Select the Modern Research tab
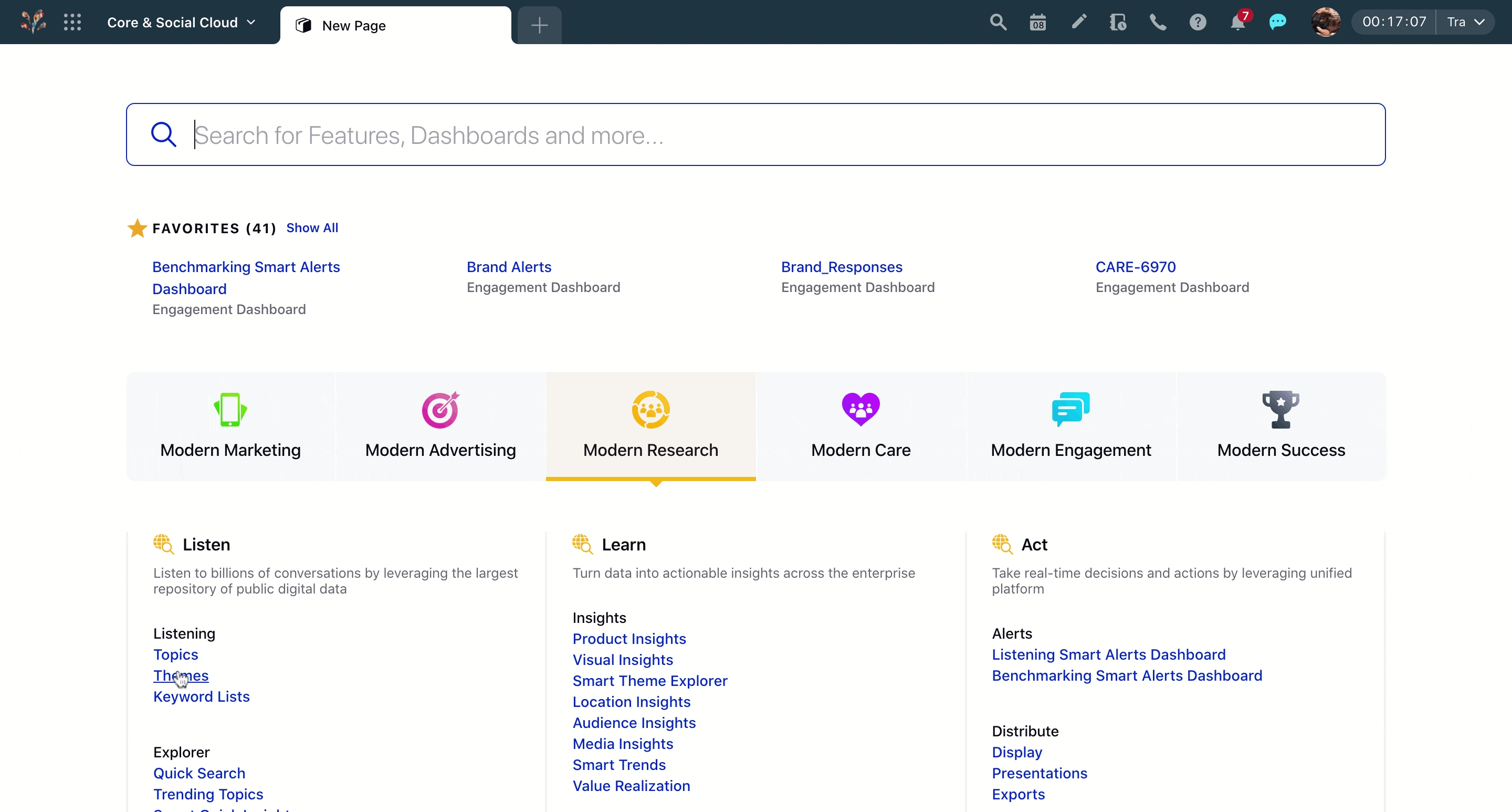The image size is (1512, 812). tap(650, 425)
